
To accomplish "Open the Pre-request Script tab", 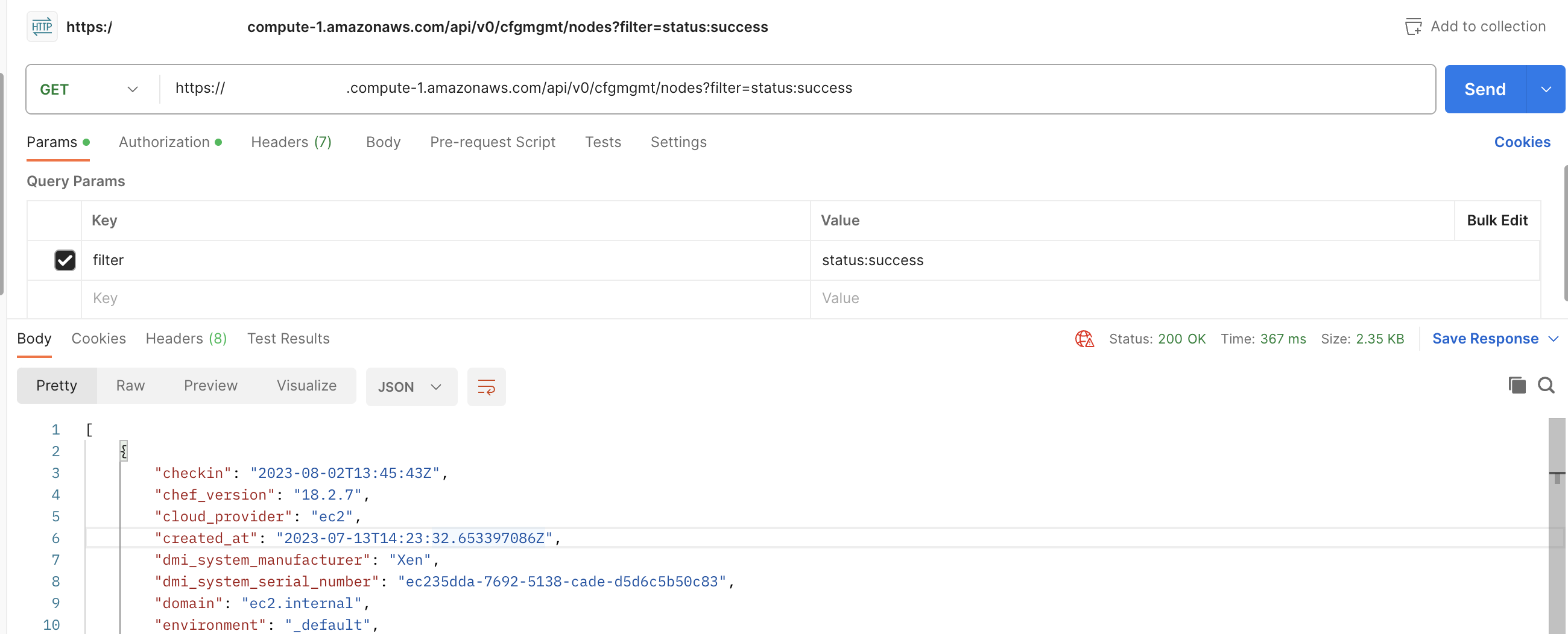I will click(492, 142).
